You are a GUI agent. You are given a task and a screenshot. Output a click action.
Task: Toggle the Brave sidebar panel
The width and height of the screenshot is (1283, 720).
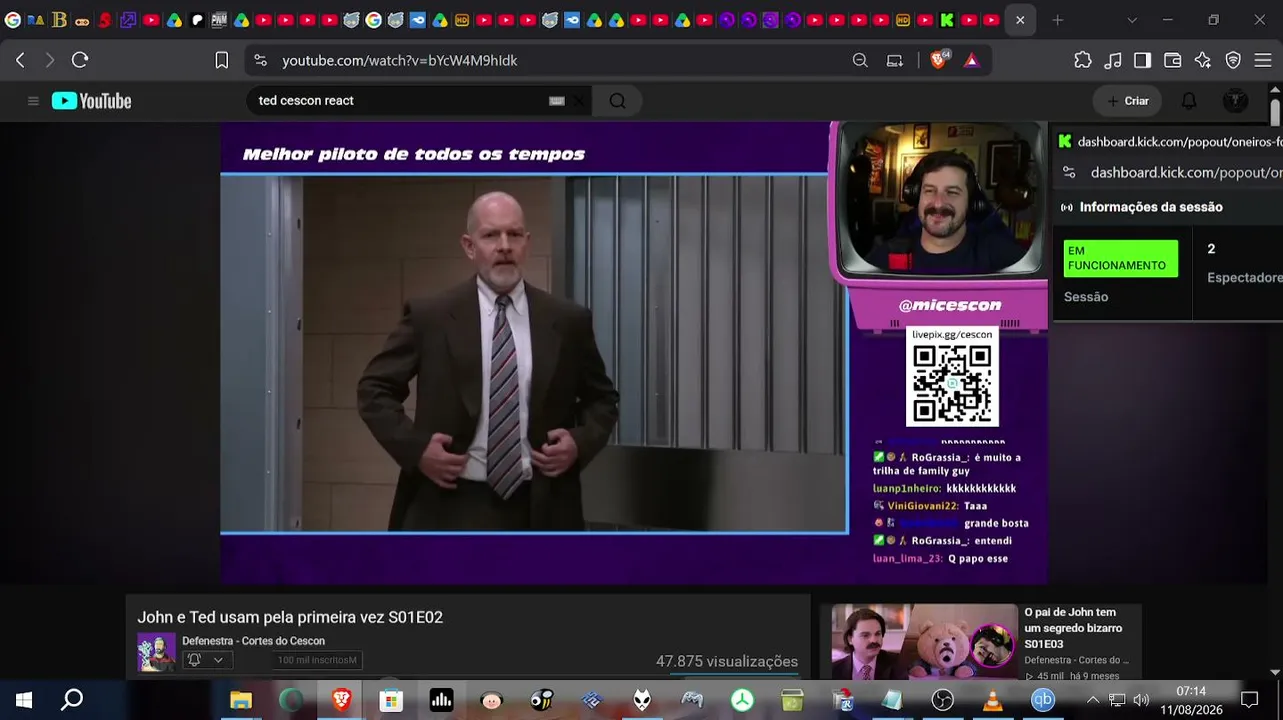click(x=1142, y=60)
